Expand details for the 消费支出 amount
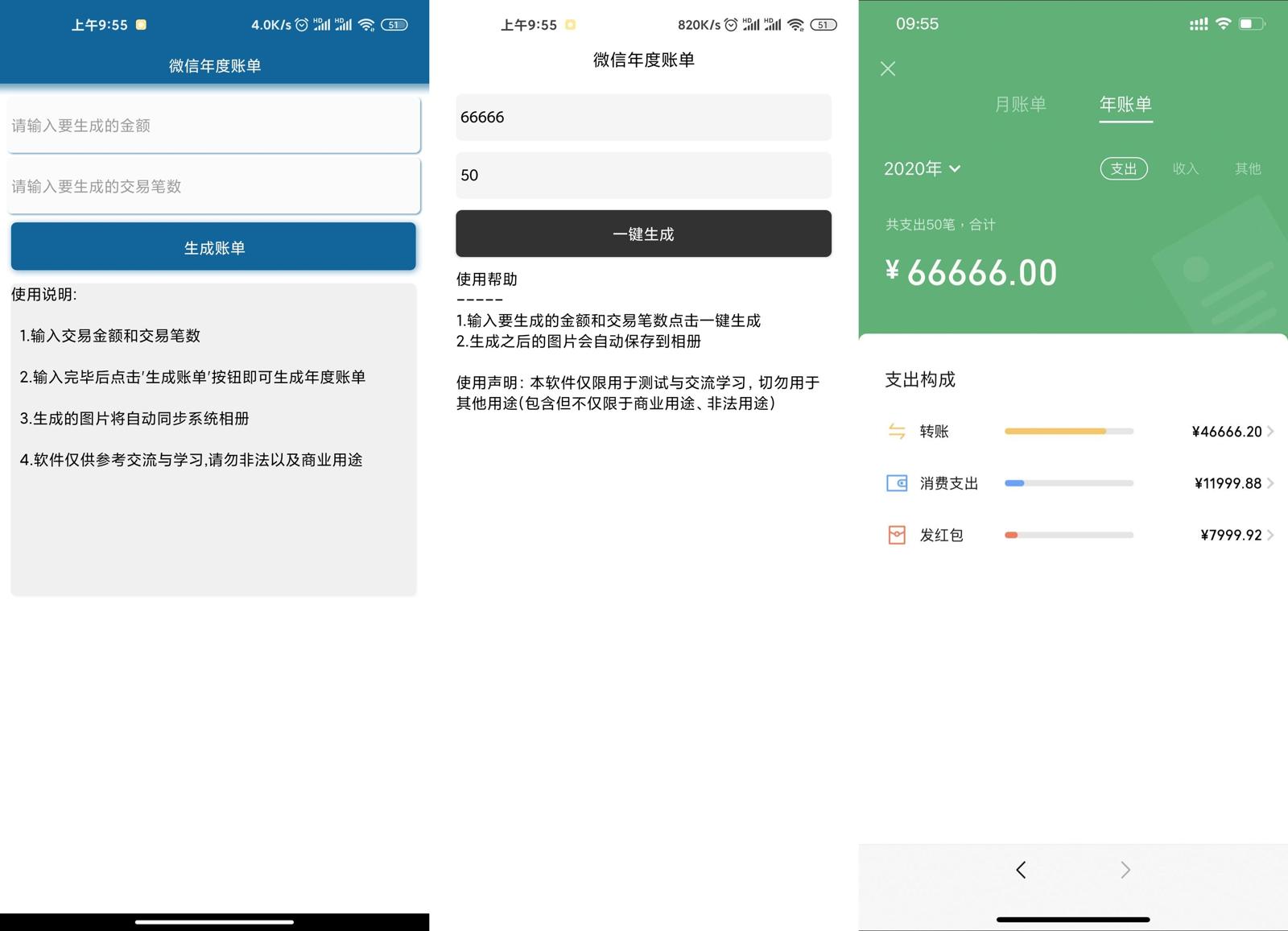Viewport: 1288px width, 931px height. 1270,483
